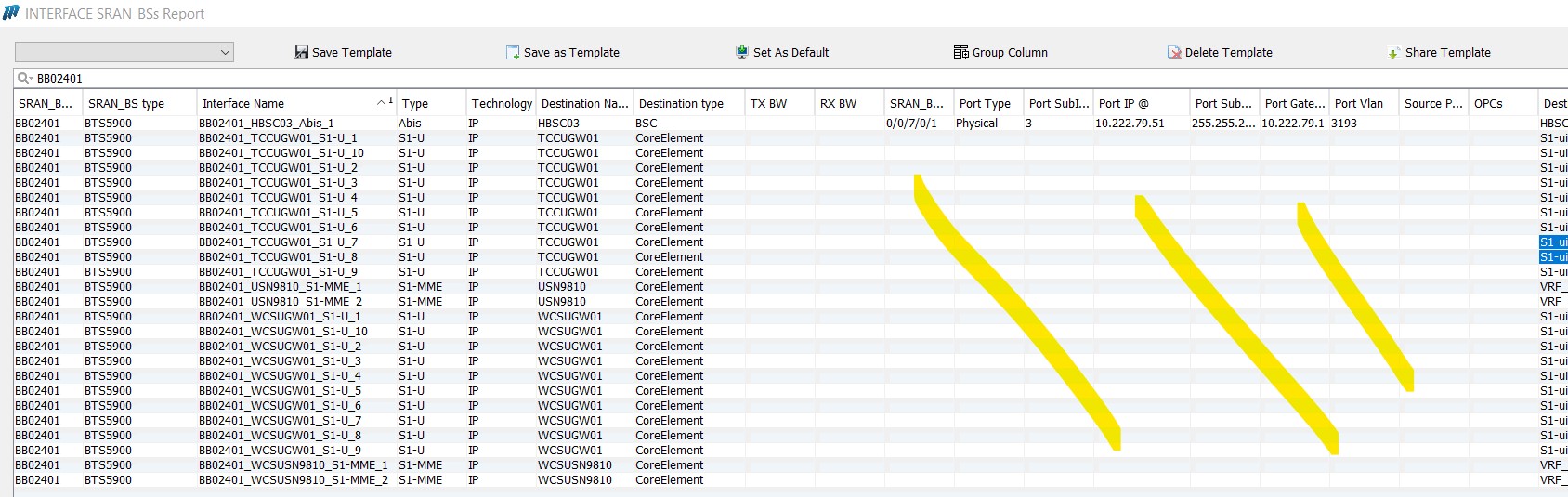
Task: Click the Port Vlan column header
Action: [x=1358, y=104]
